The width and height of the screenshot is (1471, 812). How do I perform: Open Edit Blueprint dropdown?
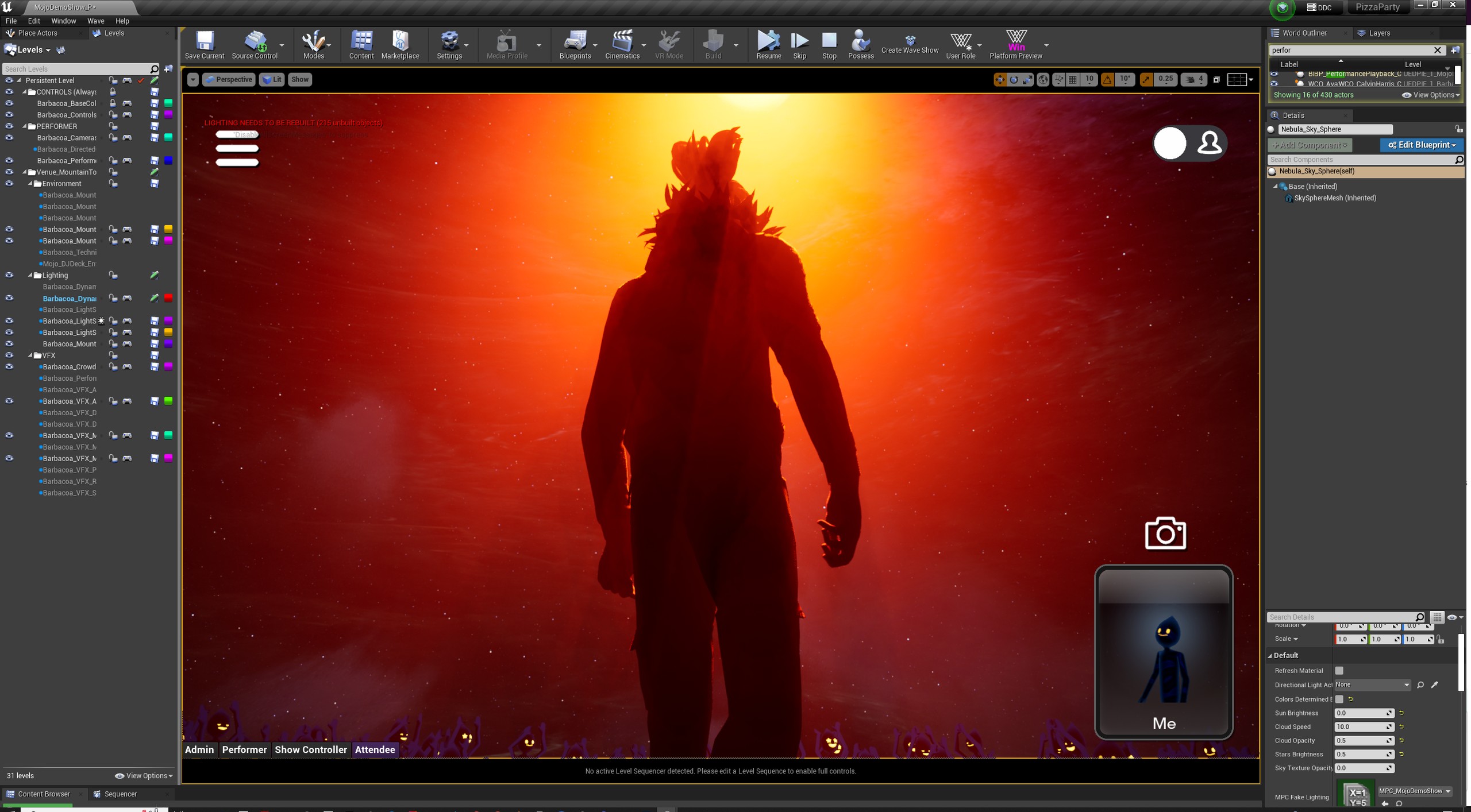coord(1422,145)
